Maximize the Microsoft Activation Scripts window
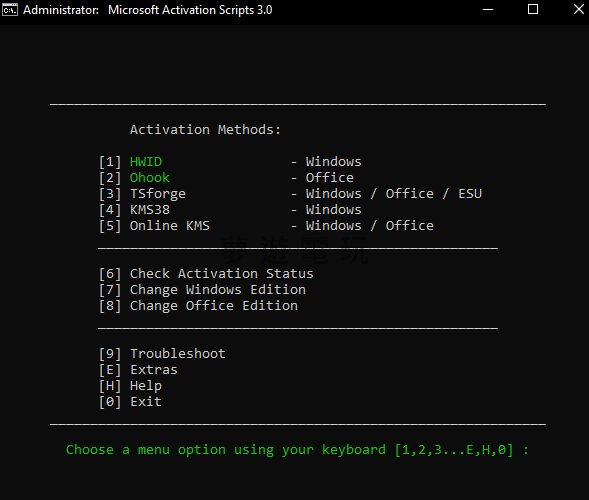Screen dimensions: 589x500 point(533,9)
